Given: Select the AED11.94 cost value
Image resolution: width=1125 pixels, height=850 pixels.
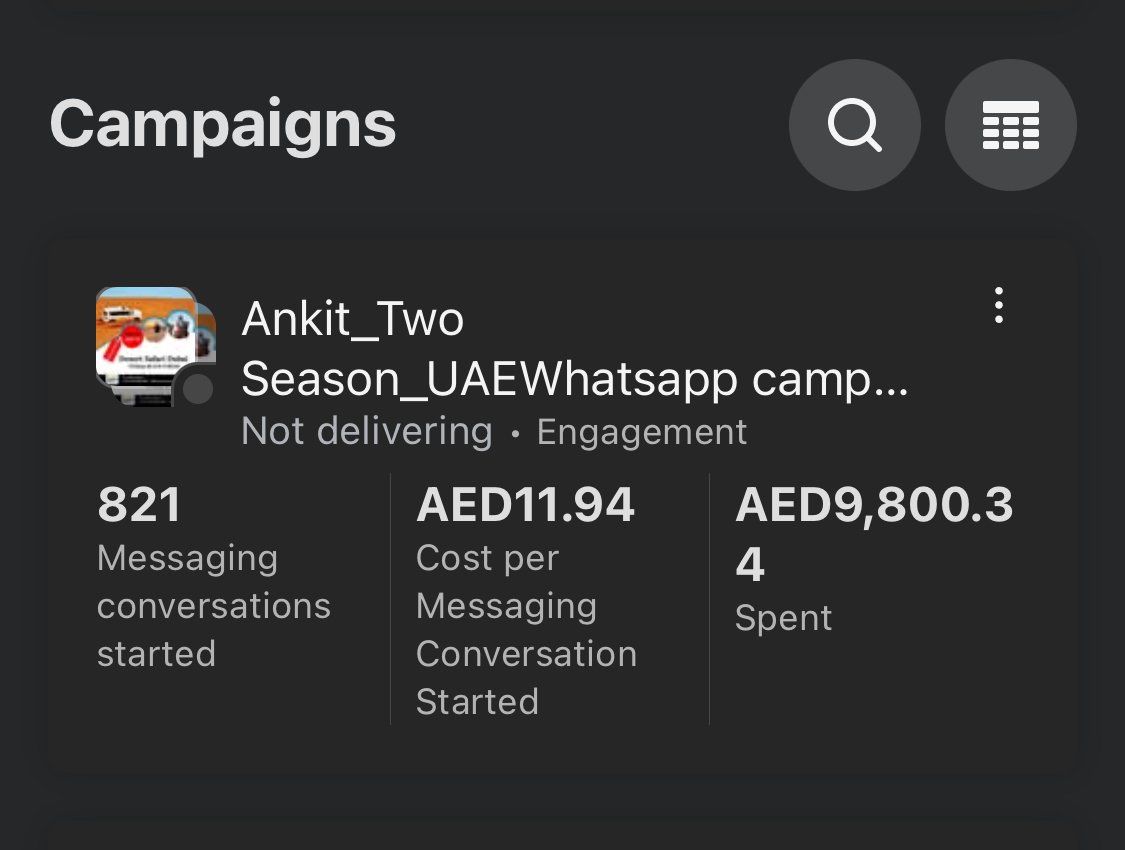Looking at the screenshot, I should click(x=525, y=504).
